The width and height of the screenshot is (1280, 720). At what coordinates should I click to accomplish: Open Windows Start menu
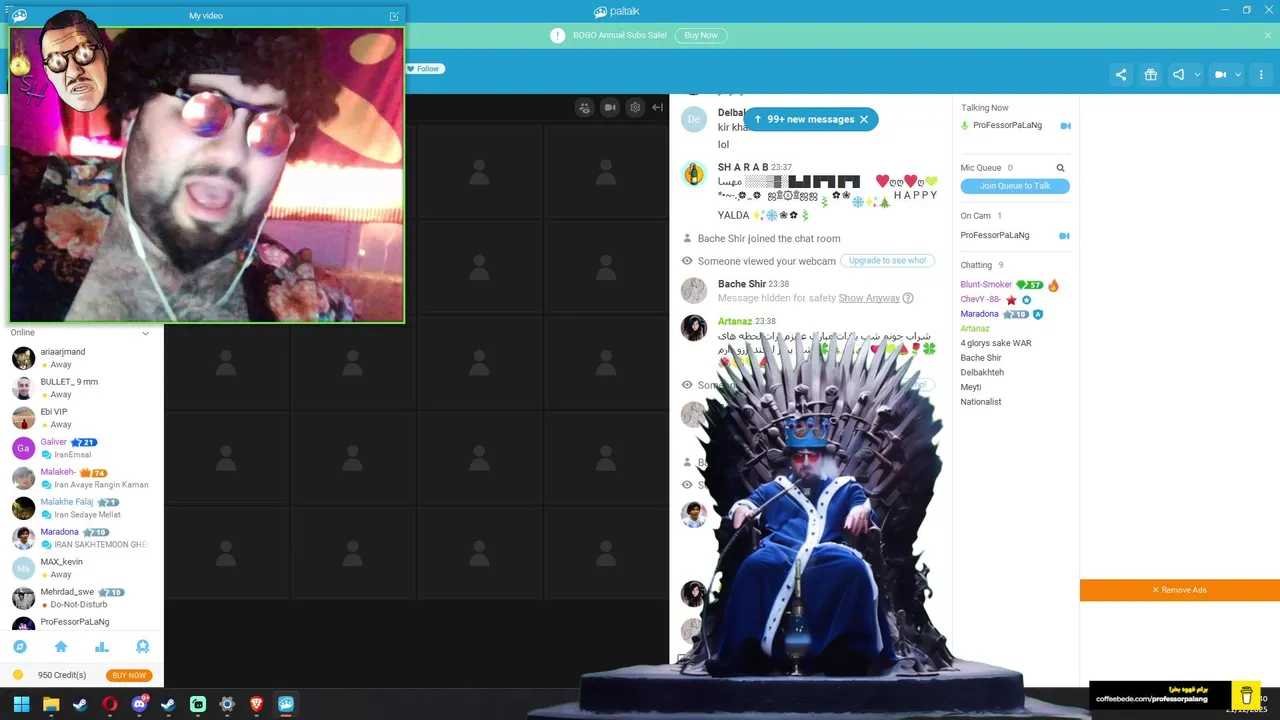[x=21, y=704]
